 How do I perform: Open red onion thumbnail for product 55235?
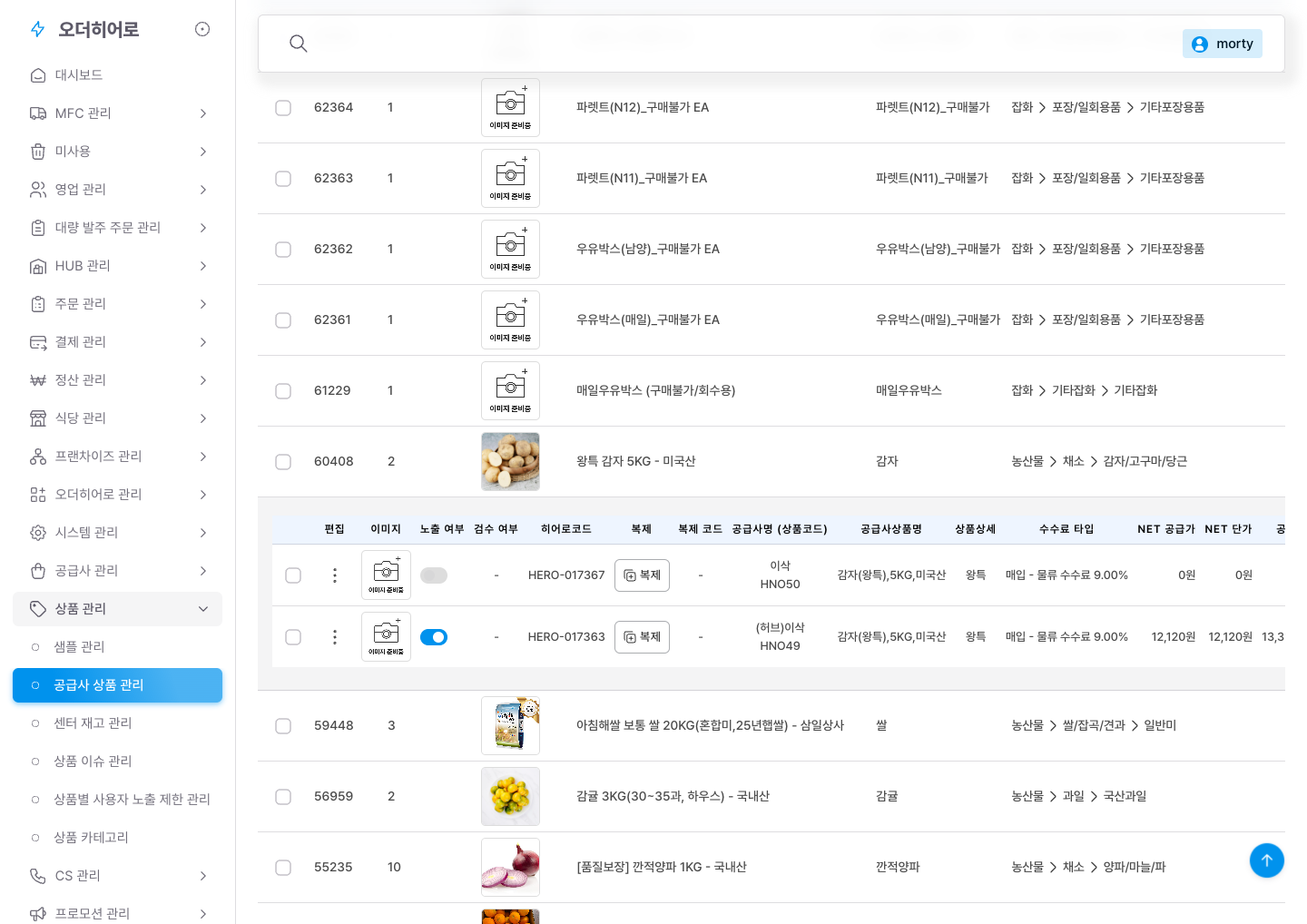click(510, 867)
